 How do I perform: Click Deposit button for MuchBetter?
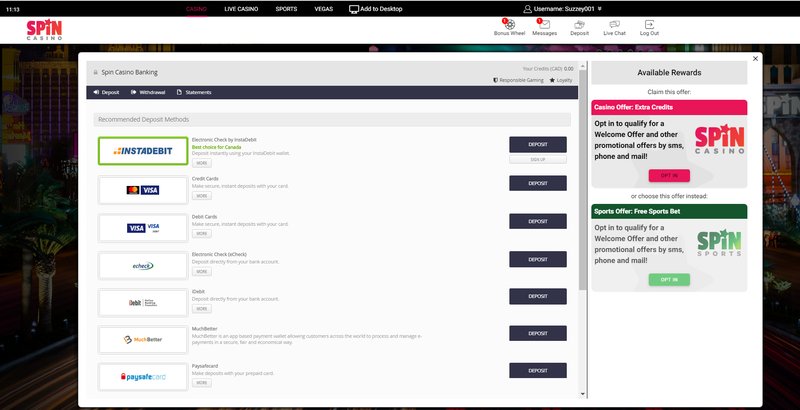click(538, 334)
